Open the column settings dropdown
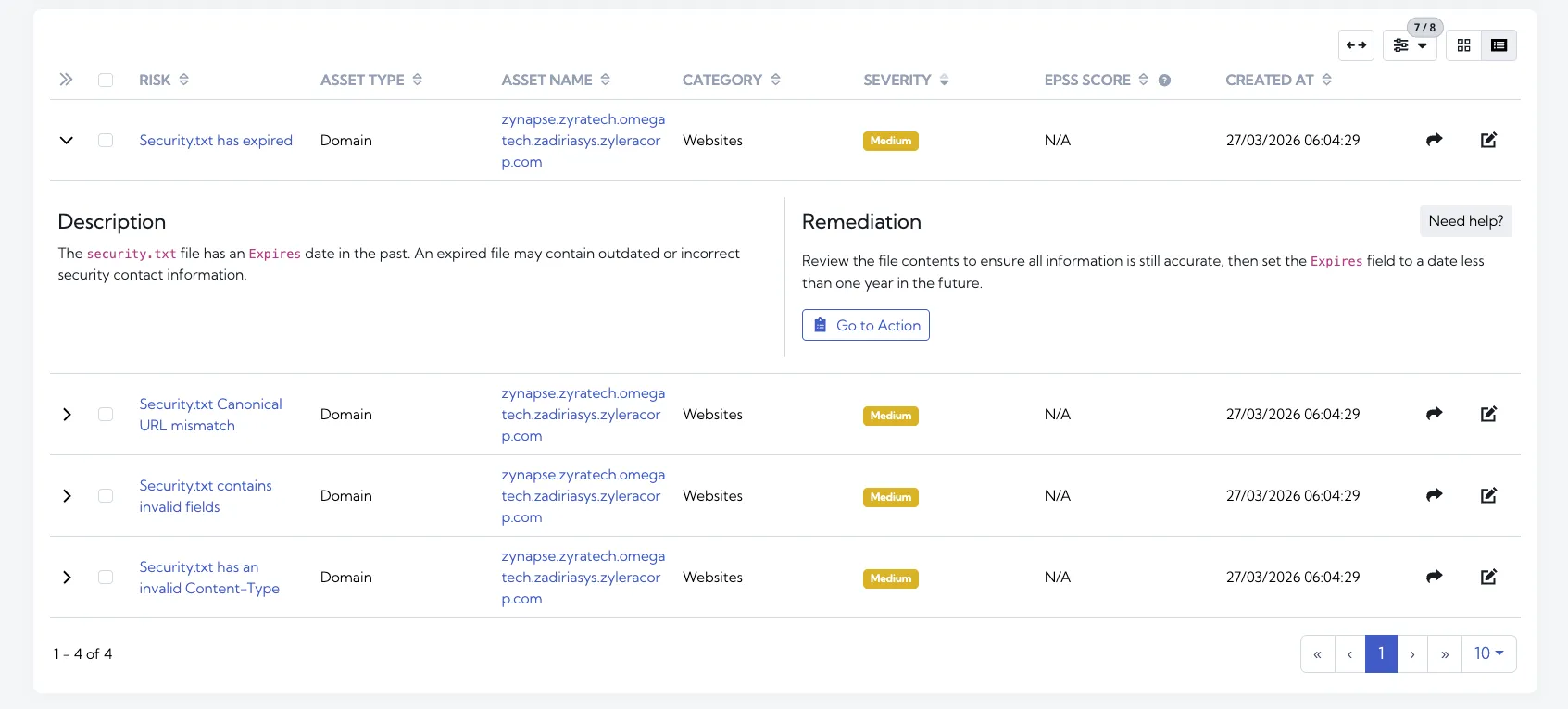The height and width of the screenshot is (709, 1568). point(1410,45)
